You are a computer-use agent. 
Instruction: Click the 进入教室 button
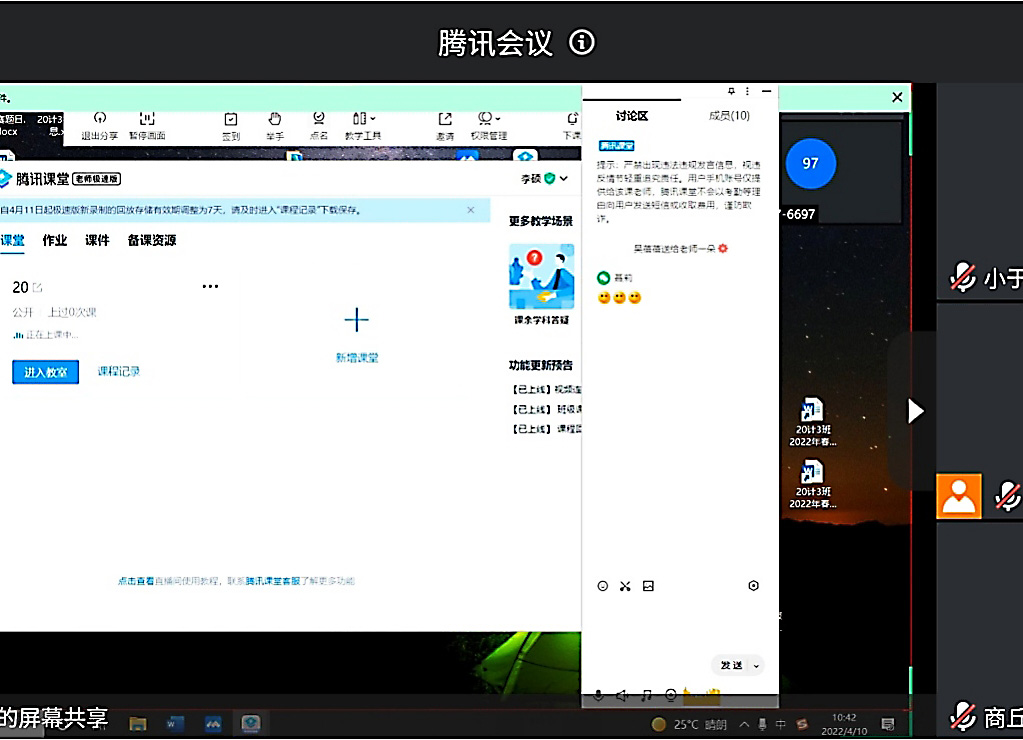(46, 372)
